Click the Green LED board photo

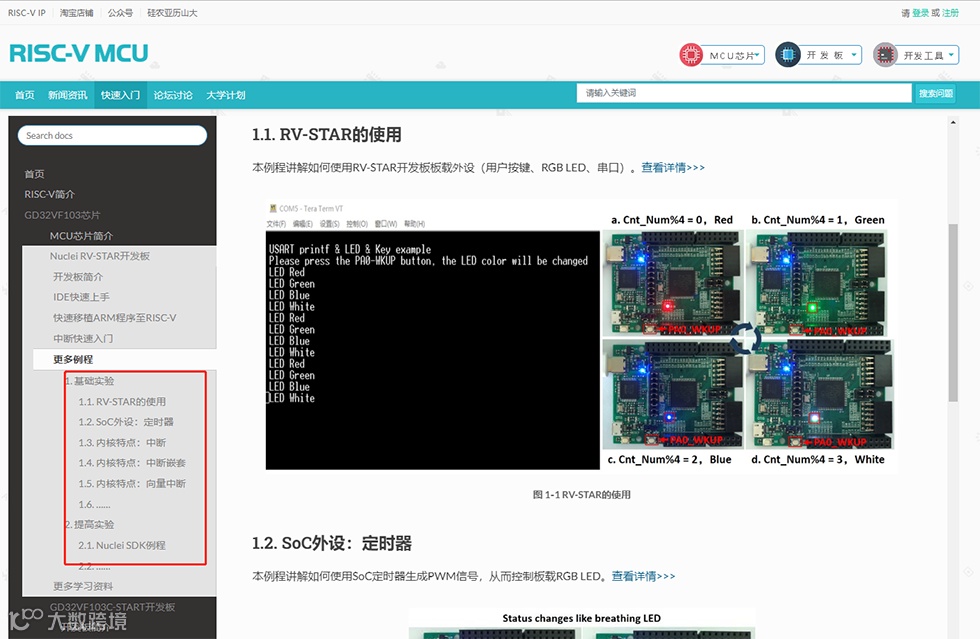pyautogui.click(x=818, y=283)
